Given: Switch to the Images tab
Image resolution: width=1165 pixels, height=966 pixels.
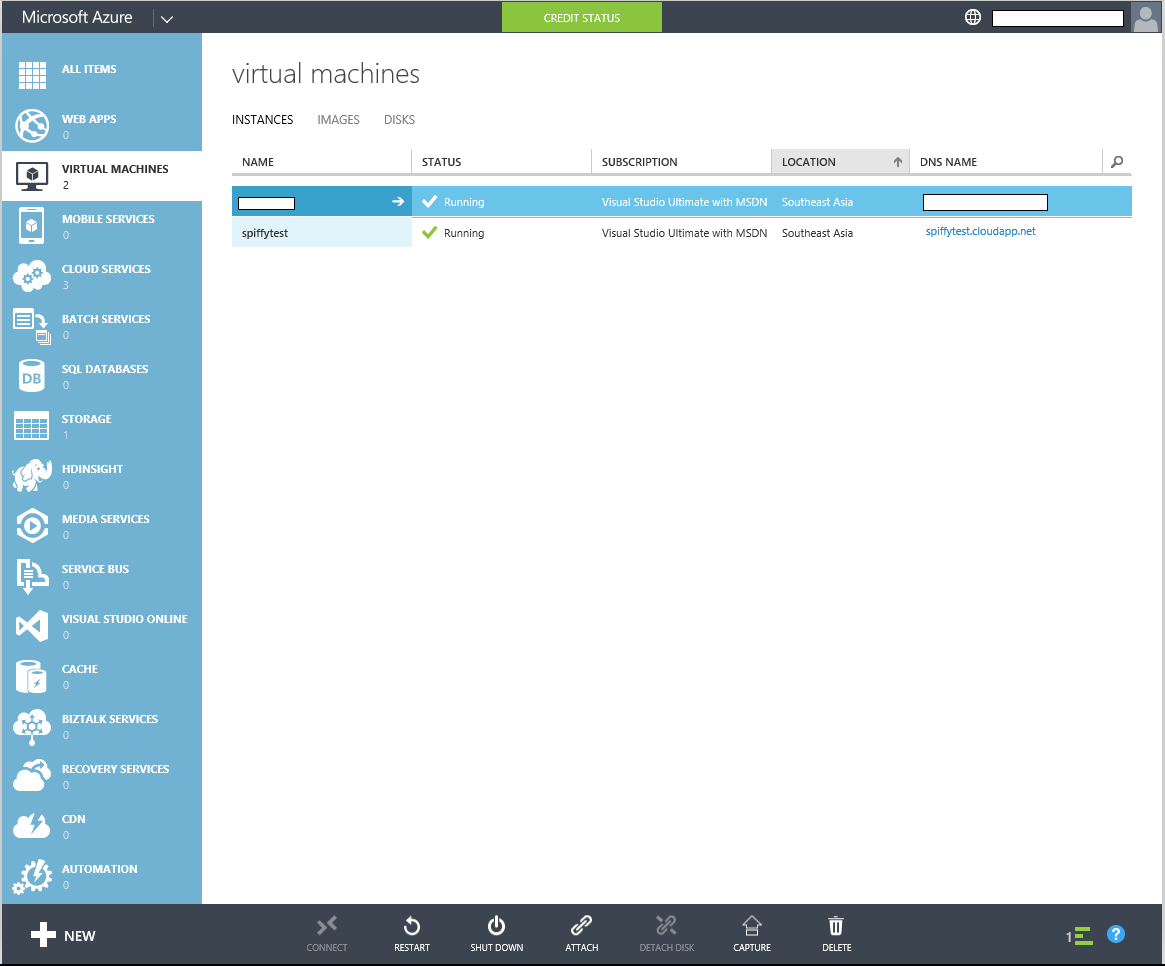Looking at the screenshot, I should pos(338,120).
